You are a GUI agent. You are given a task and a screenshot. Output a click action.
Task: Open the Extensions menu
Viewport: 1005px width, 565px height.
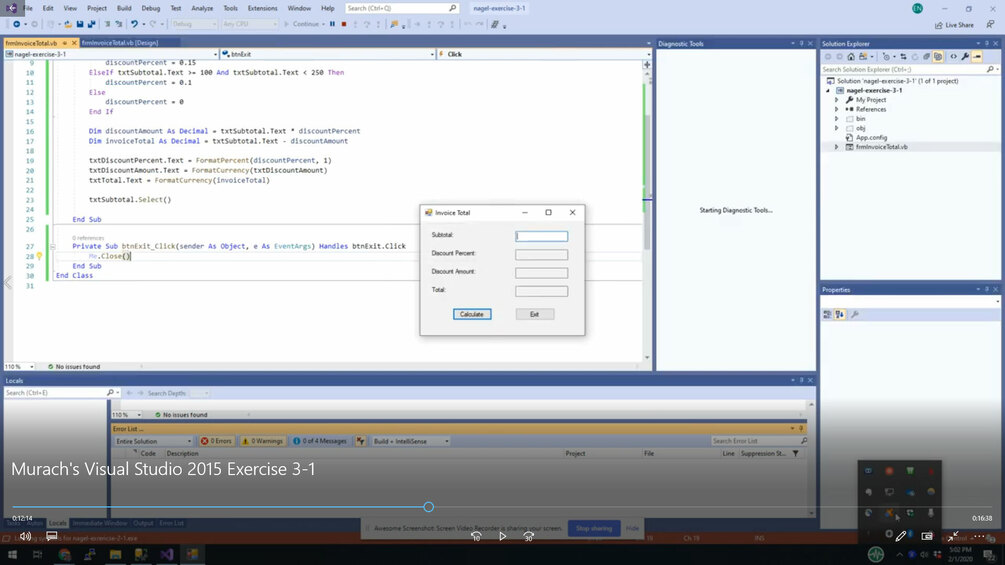[x=262, y=8]
